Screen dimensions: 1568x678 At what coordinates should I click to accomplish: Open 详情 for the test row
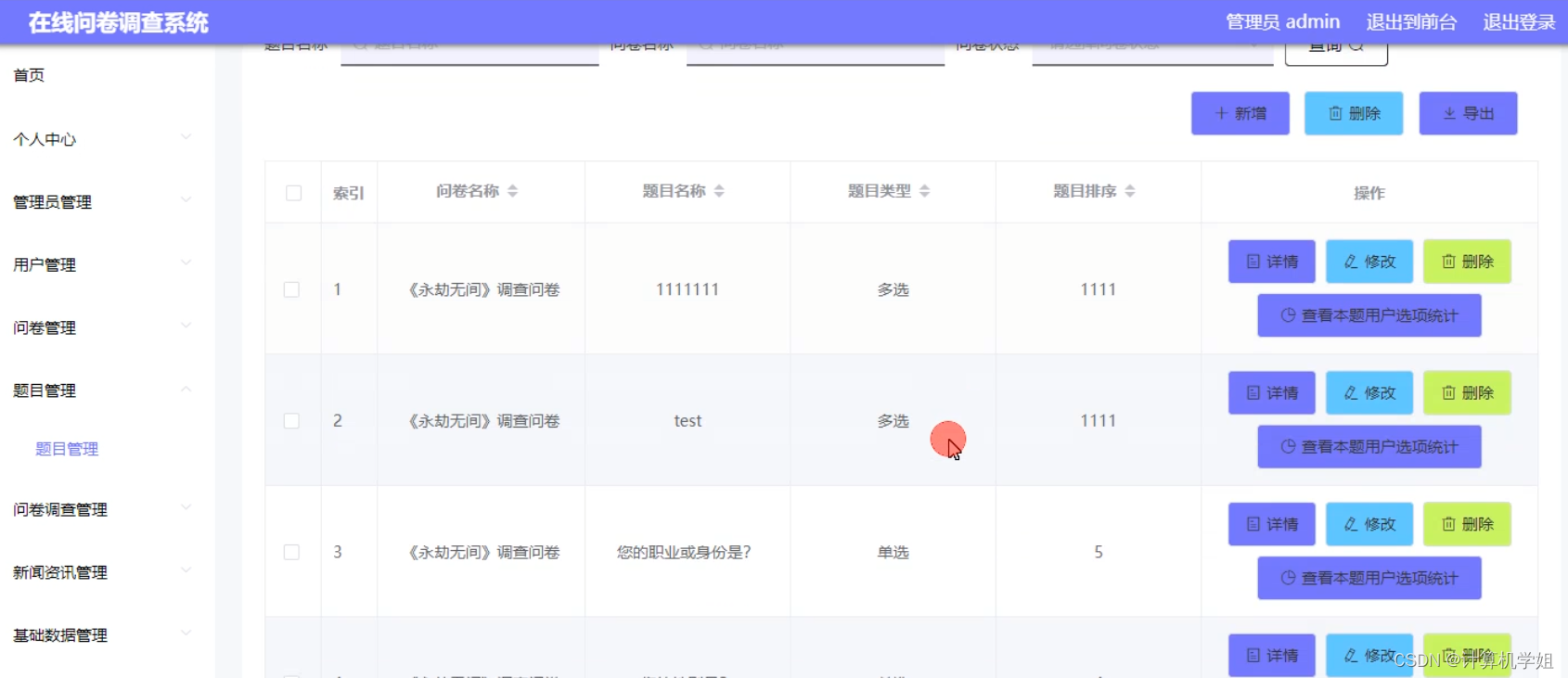click(x=1272, y=393)
